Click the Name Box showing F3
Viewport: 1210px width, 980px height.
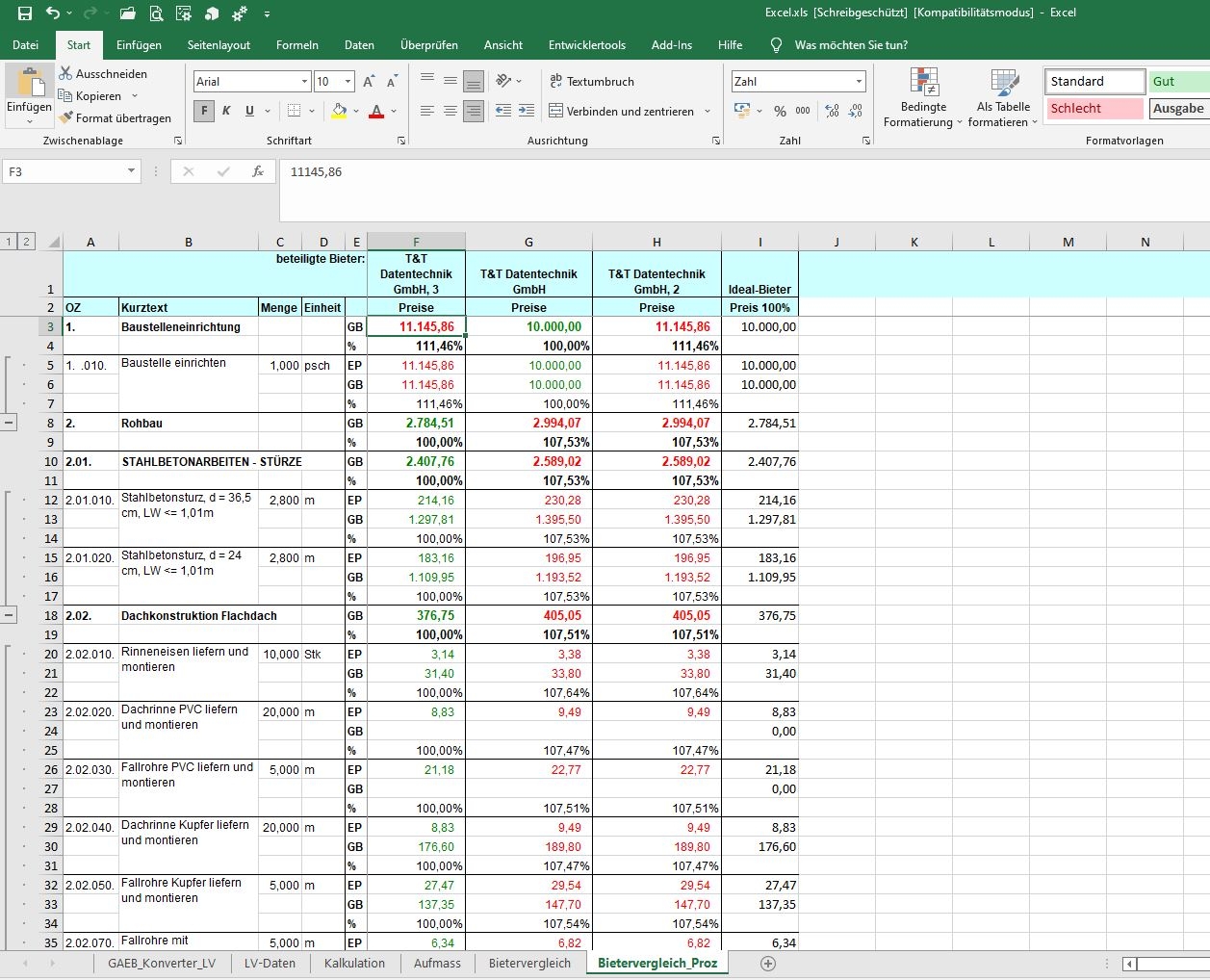[63, 171]
